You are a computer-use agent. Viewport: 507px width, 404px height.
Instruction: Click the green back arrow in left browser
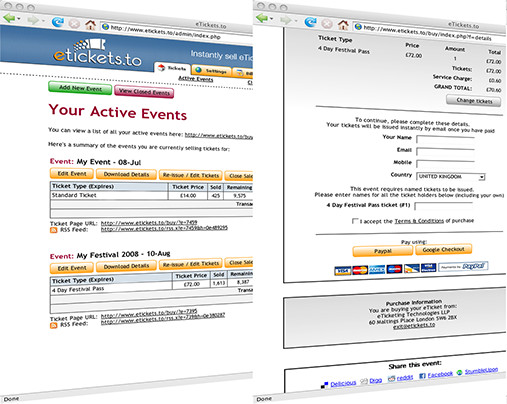click(9, 18)
